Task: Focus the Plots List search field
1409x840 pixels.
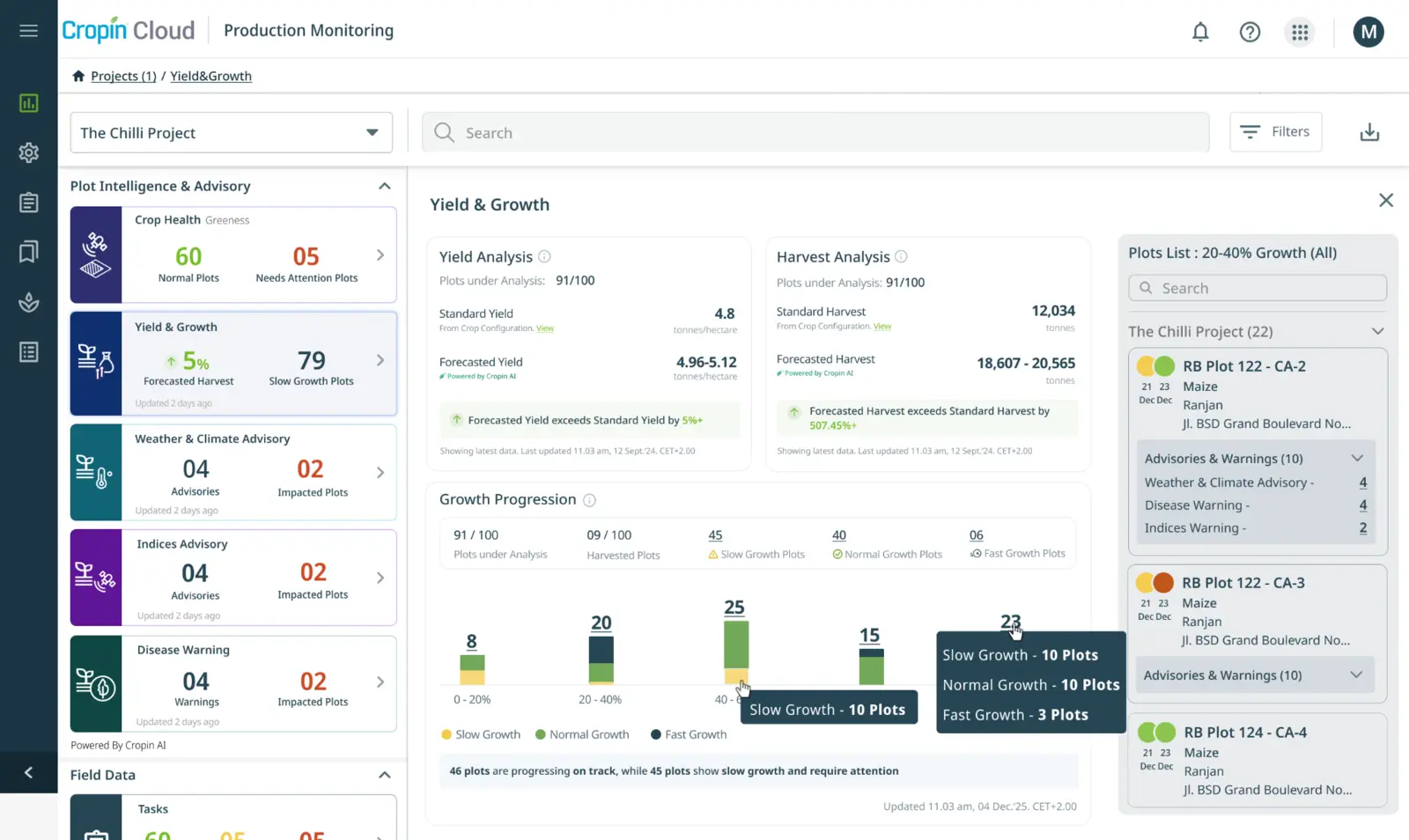Action: [x=1258, y=288]
